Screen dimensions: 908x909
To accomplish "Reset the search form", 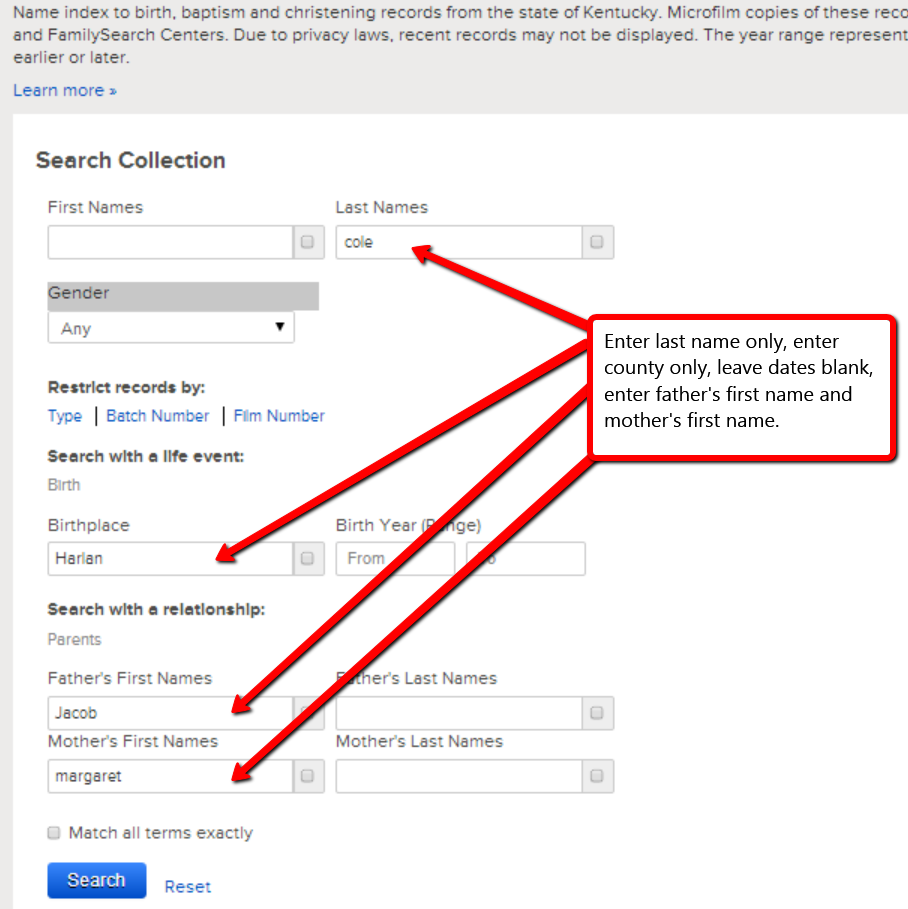I will 188,886.
